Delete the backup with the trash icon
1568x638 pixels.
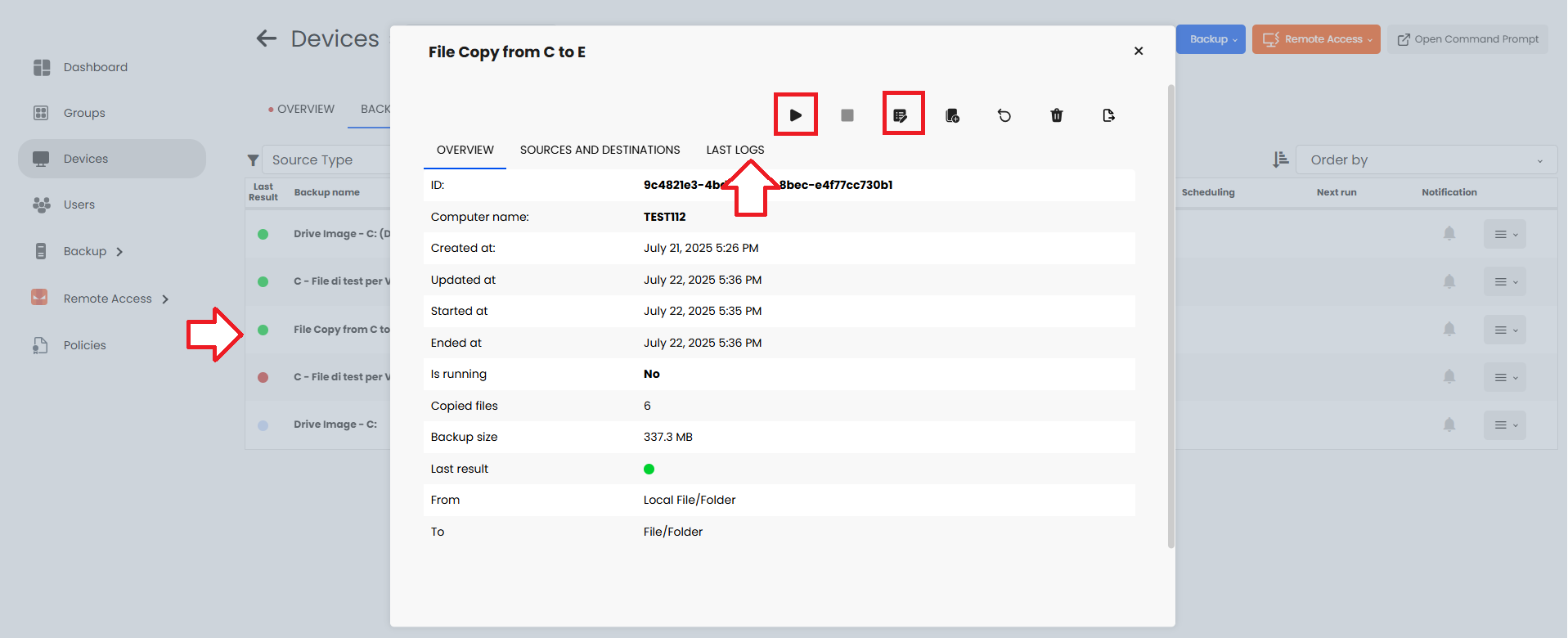[x=1057, y=115]
